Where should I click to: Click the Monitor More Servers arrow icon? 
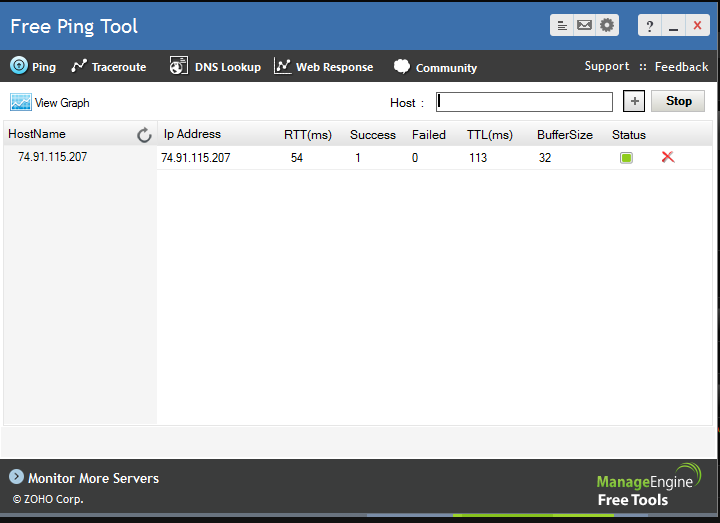(17, 477)
